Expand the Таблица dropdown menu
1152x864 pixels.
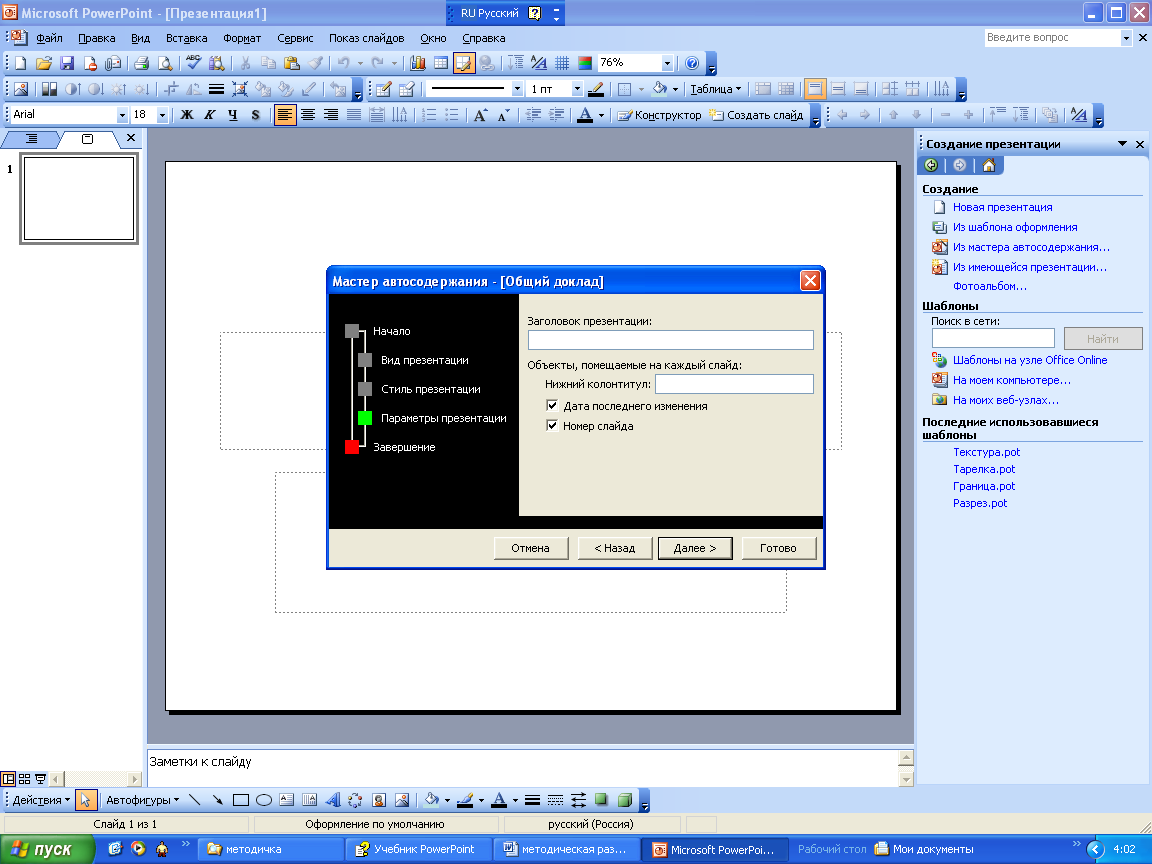pyautogui.click(x=716, y=89)
